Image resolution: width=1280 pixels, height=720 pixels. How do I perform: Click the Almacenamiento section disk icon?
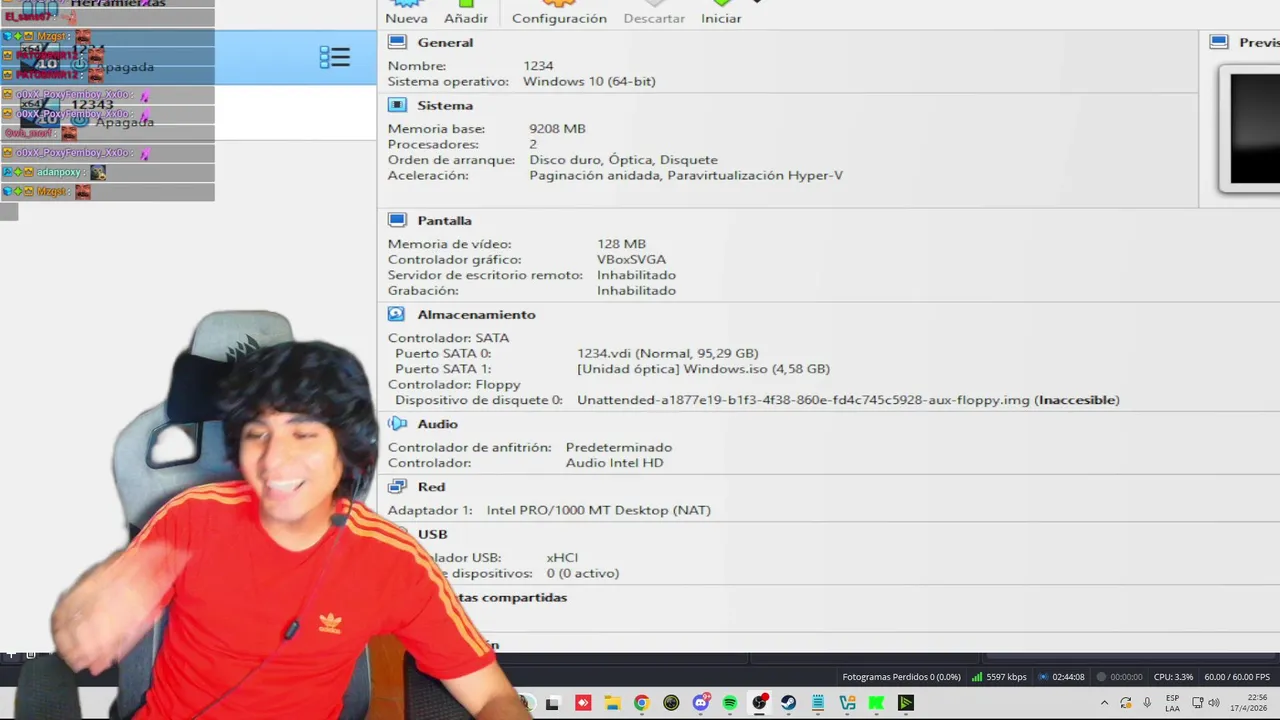click(x=397, y=314)
